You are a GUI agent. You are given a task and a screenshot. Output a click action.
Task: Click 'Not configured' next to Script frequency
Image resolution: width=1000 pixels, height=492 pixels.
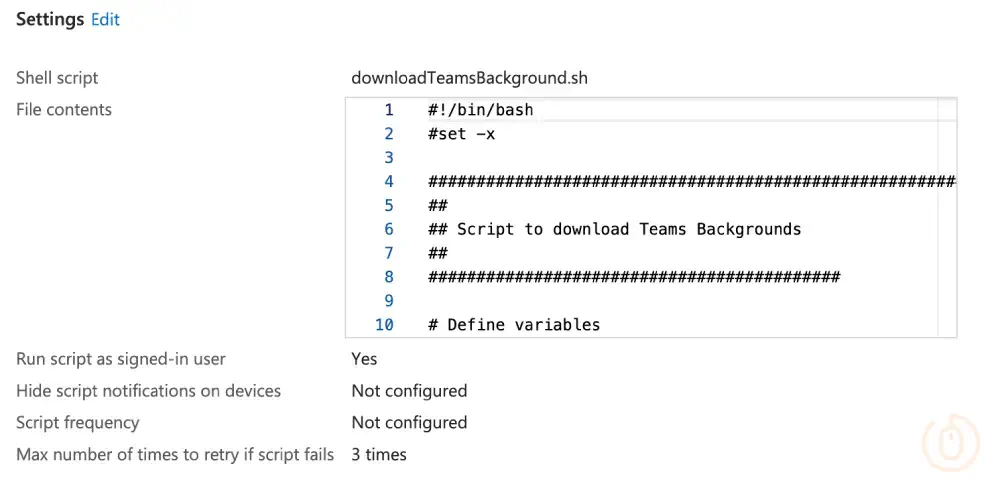[409, 423]
